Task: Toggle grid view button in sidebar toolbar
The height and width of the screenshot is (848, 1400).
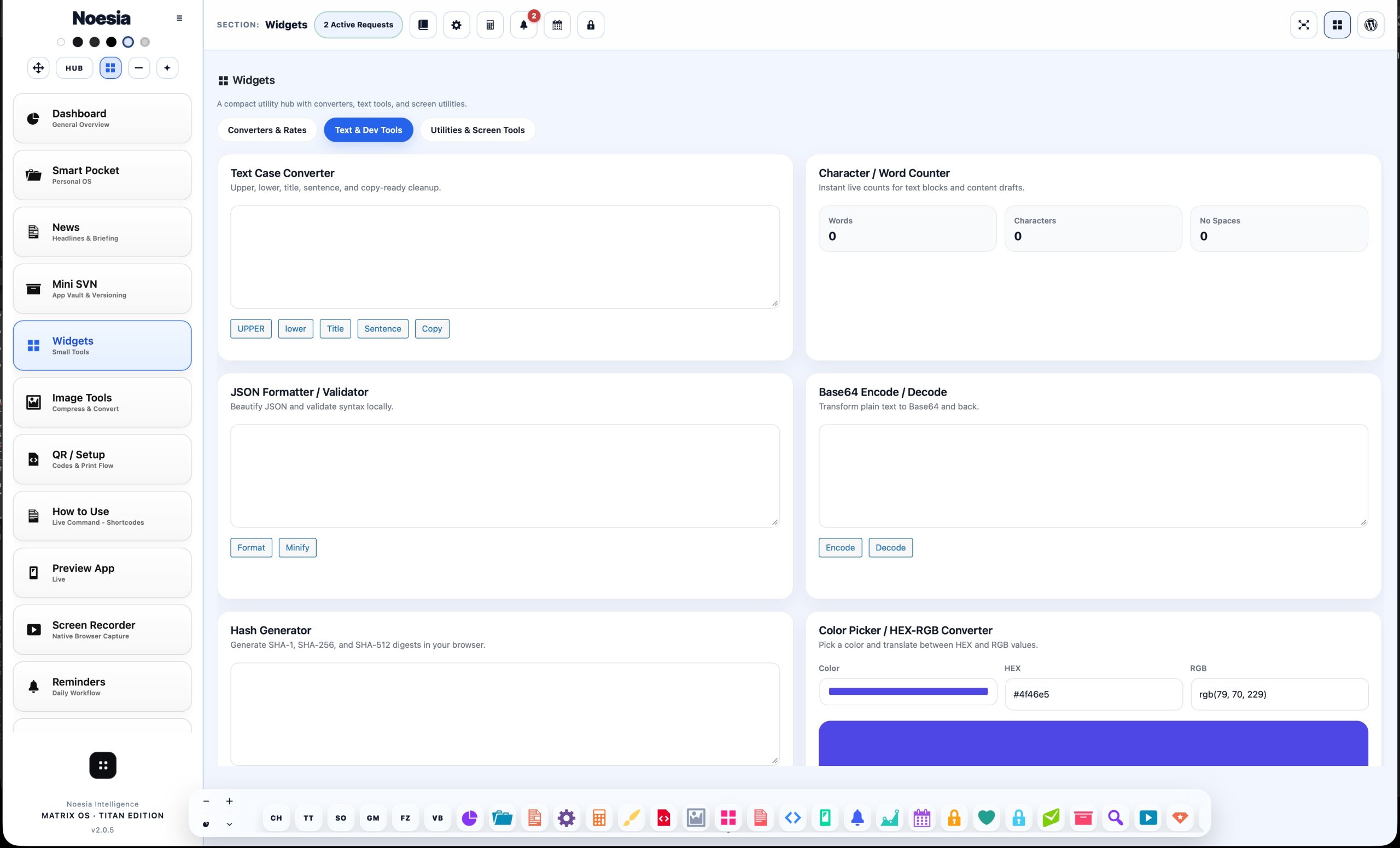Action: coord(110,68)
